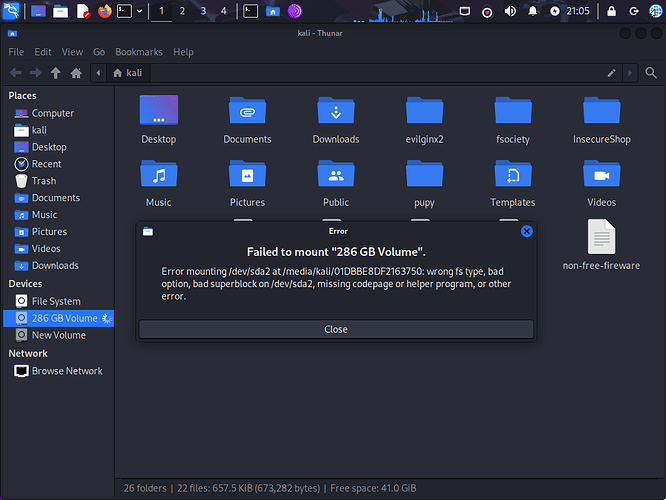Image resolution: width=666 pixels, height=500 pixels.
Task: Select 286 GB Volume device
Action: [x=59, y=318]
